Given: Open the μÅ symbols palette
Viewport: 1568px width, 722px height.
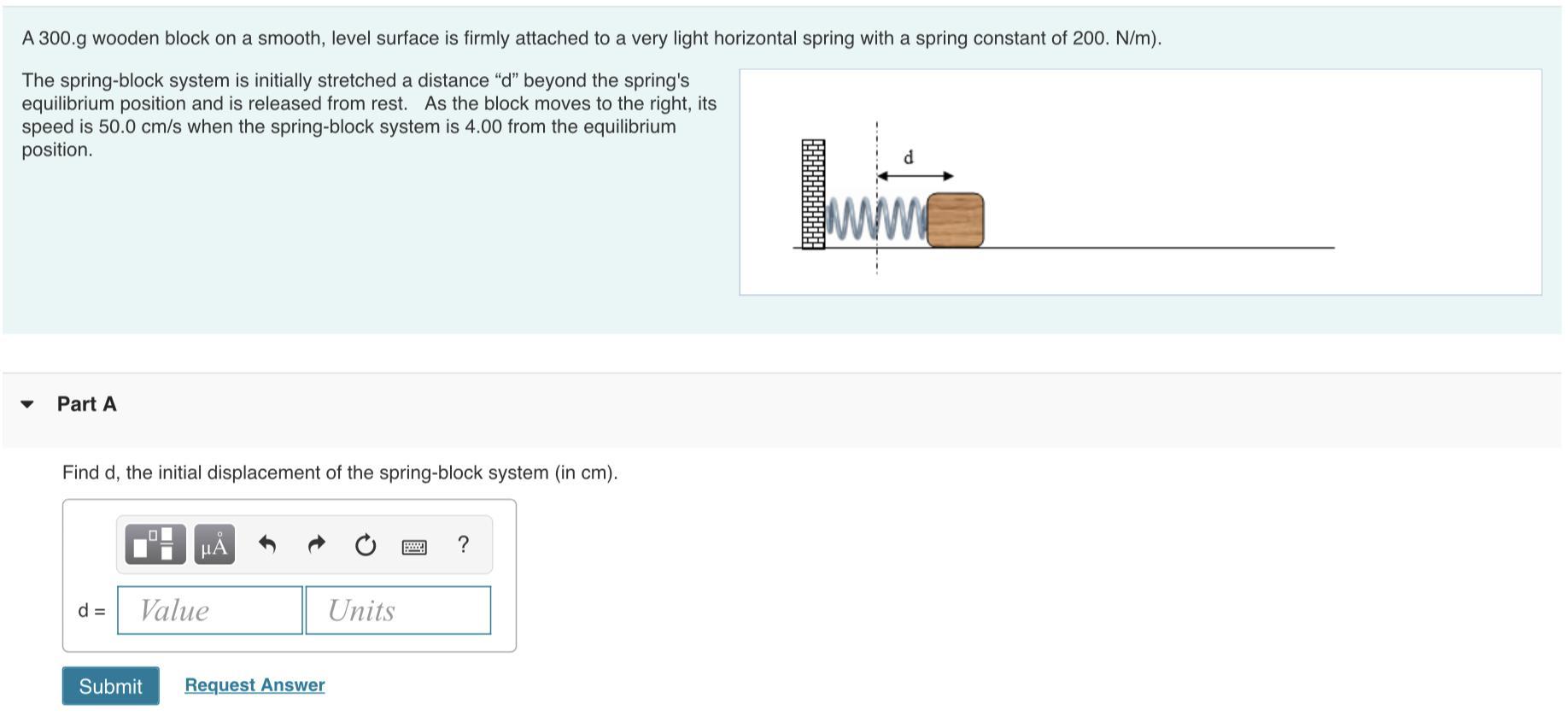Looking at the screenshot, I should [x=214, y=544].
